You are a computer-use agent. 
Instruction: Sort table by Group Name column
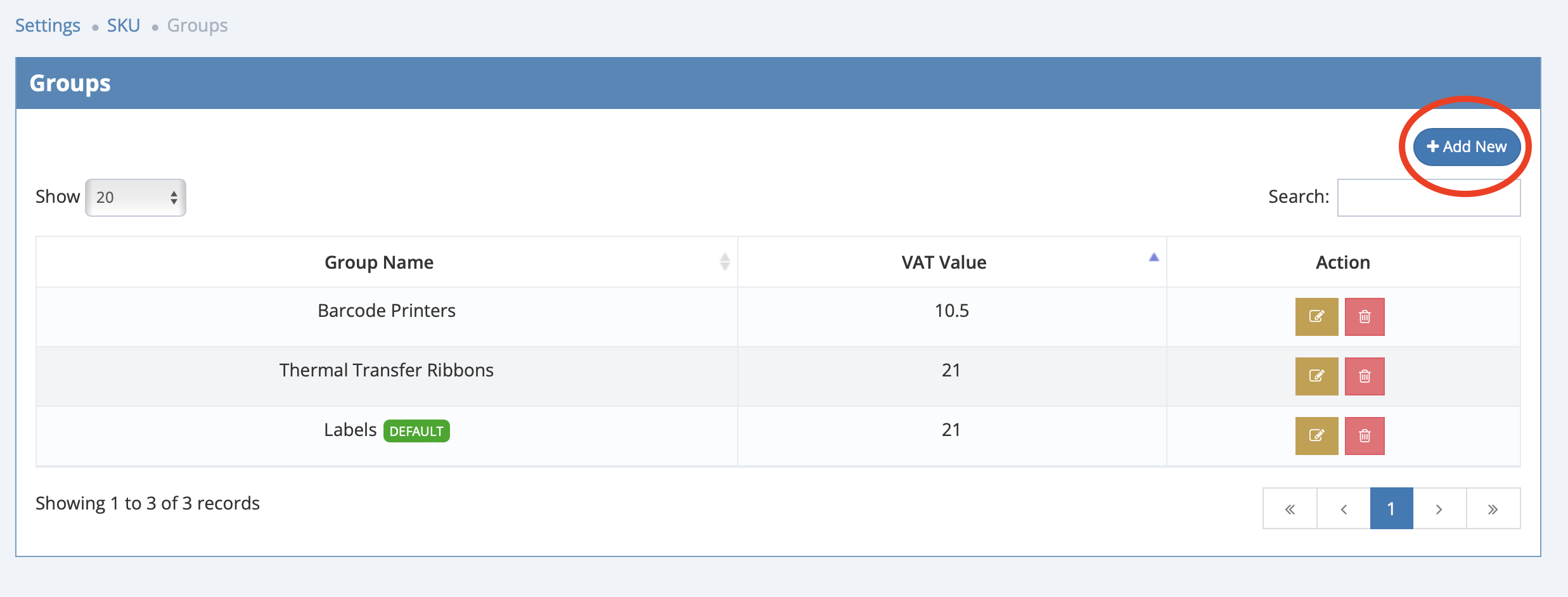379,262
